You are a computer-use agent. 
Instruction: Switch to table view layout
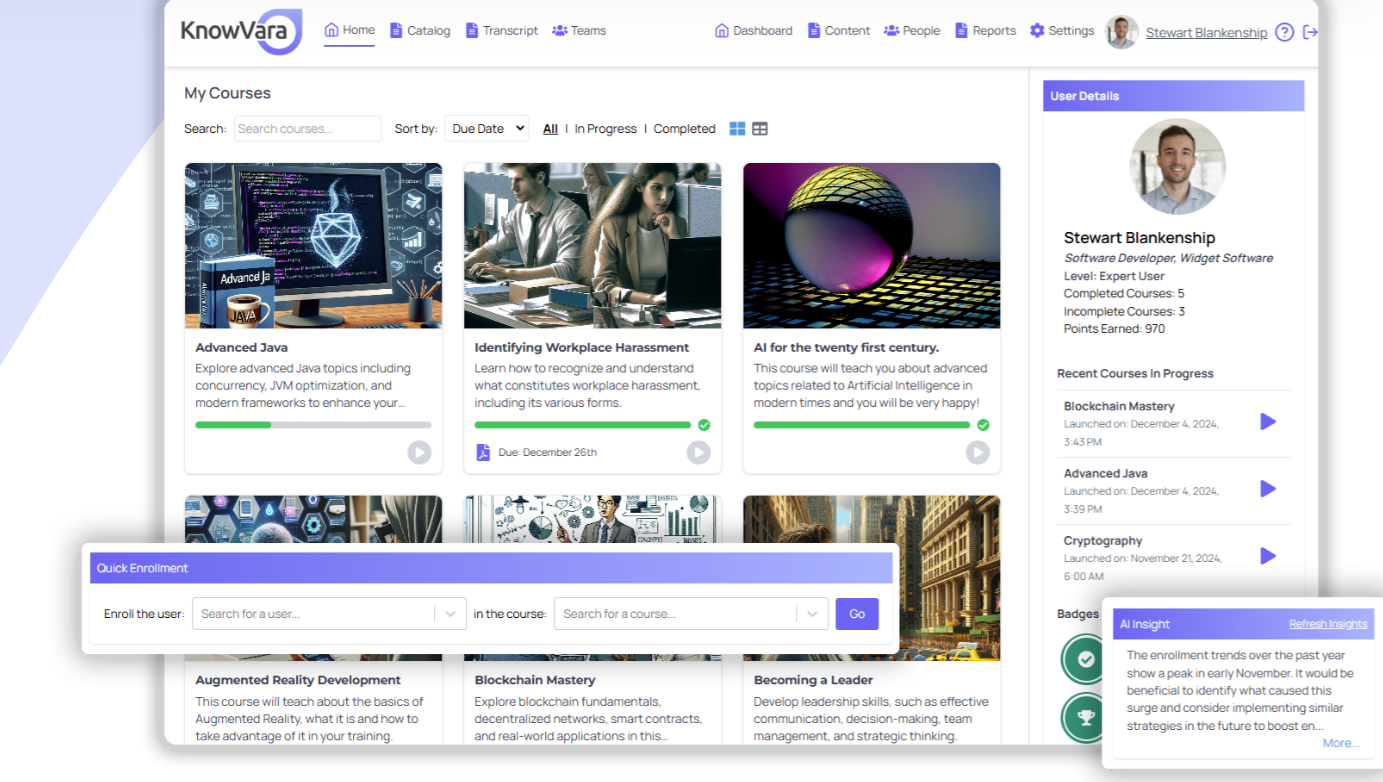pyautogui.click(x=760, y=128)
